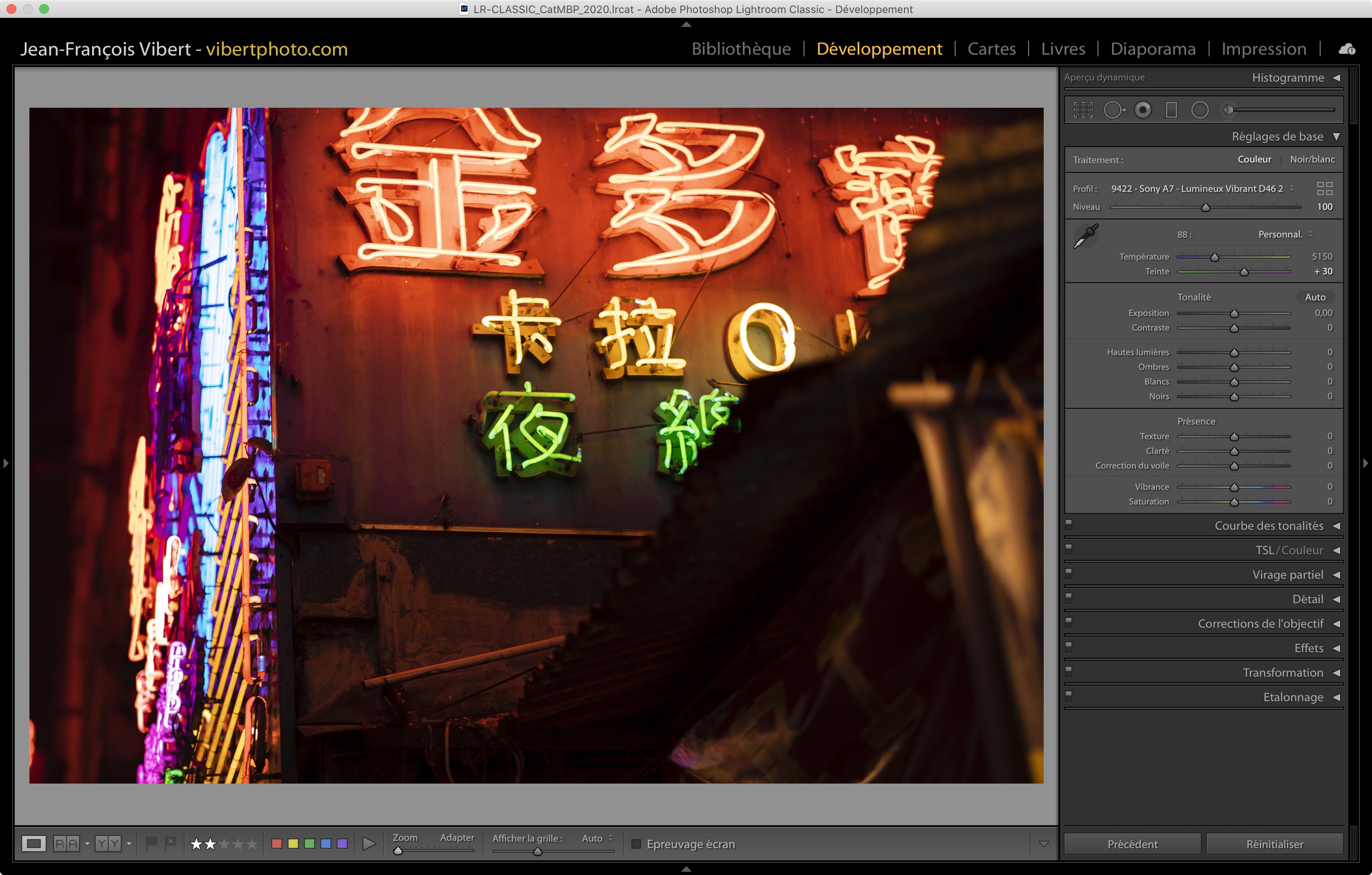Expand the TSL / Couleur panel
The height and width of the screenshot is (875, 1372).
[x=1336, y=551]
